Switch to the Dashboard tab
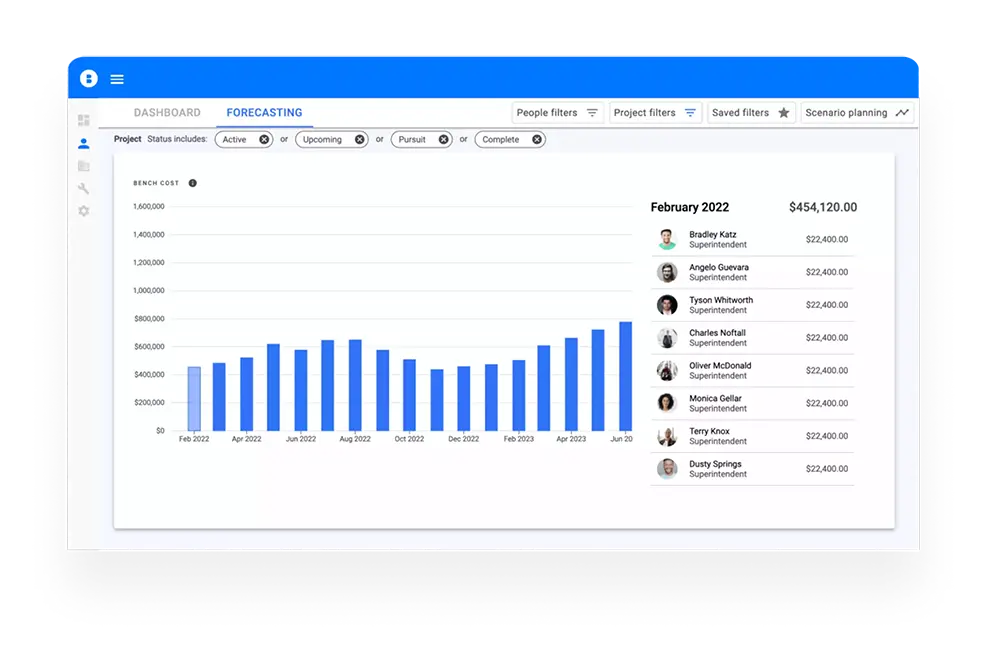 [167, 113]
